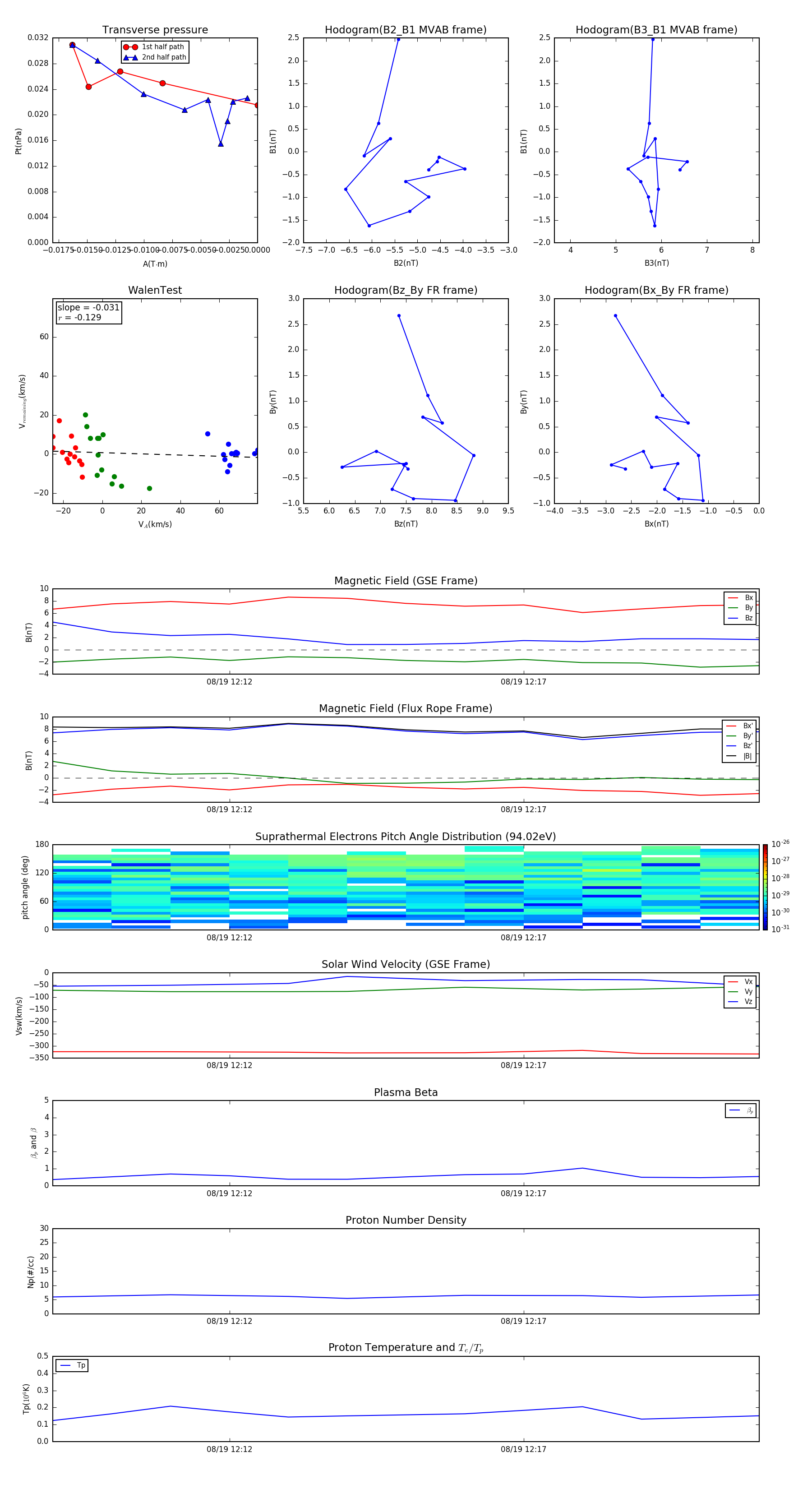The image size is (812, 1489).
Task: Click the "Transverse pressure" plot title
Action: point(155,30)
